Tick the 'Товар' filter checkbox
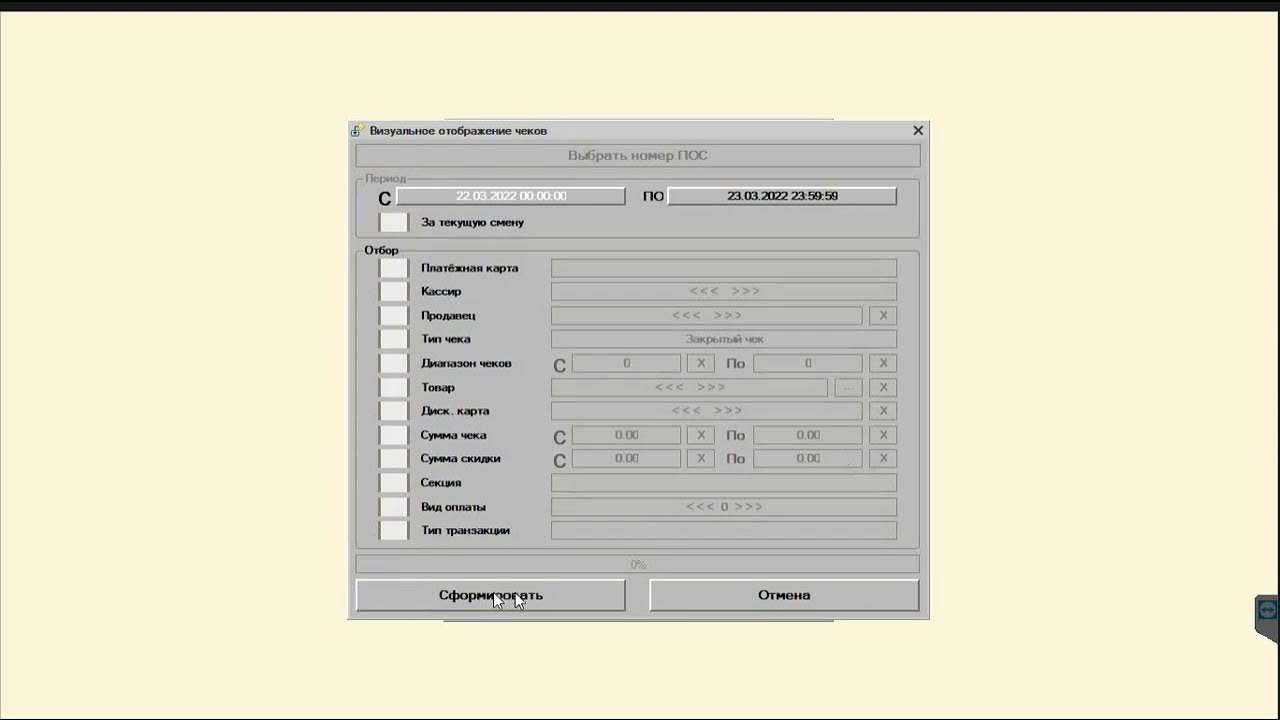1280x720 pixels. pyautogui.click(x=394, y=387)
